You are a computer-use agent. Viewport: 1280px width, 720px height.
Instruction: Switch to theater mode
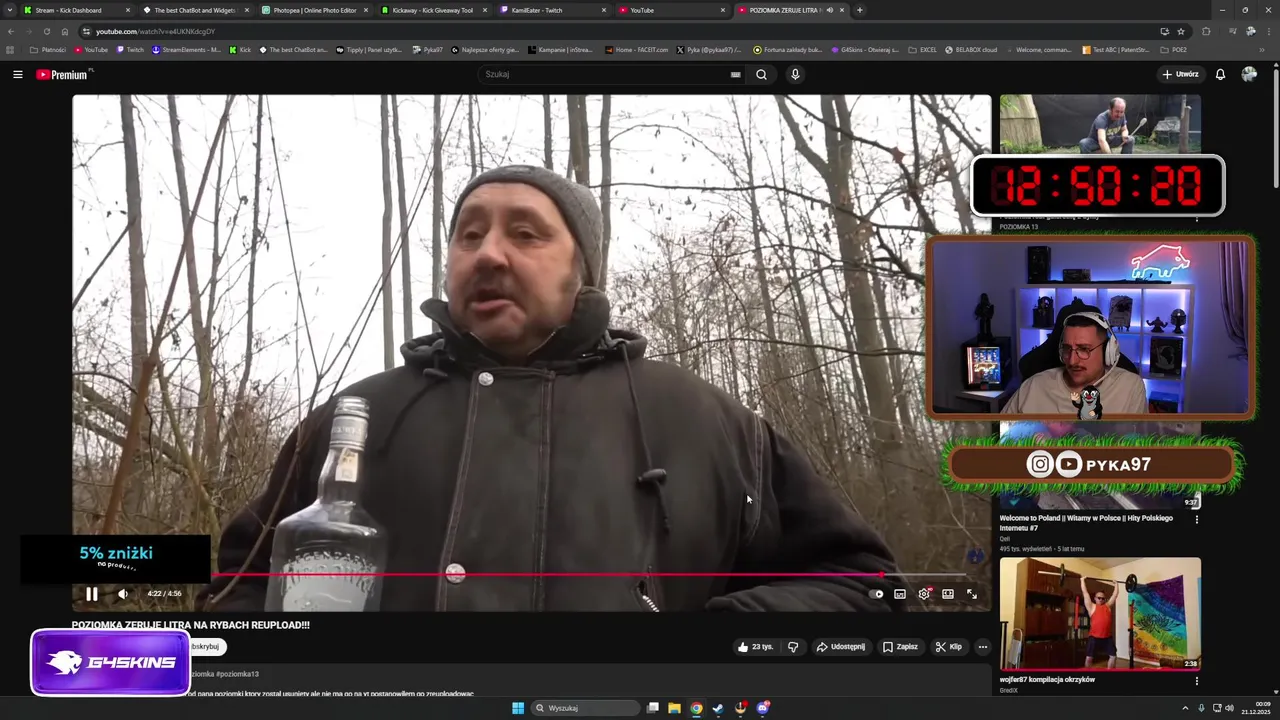tap(948, 594)
